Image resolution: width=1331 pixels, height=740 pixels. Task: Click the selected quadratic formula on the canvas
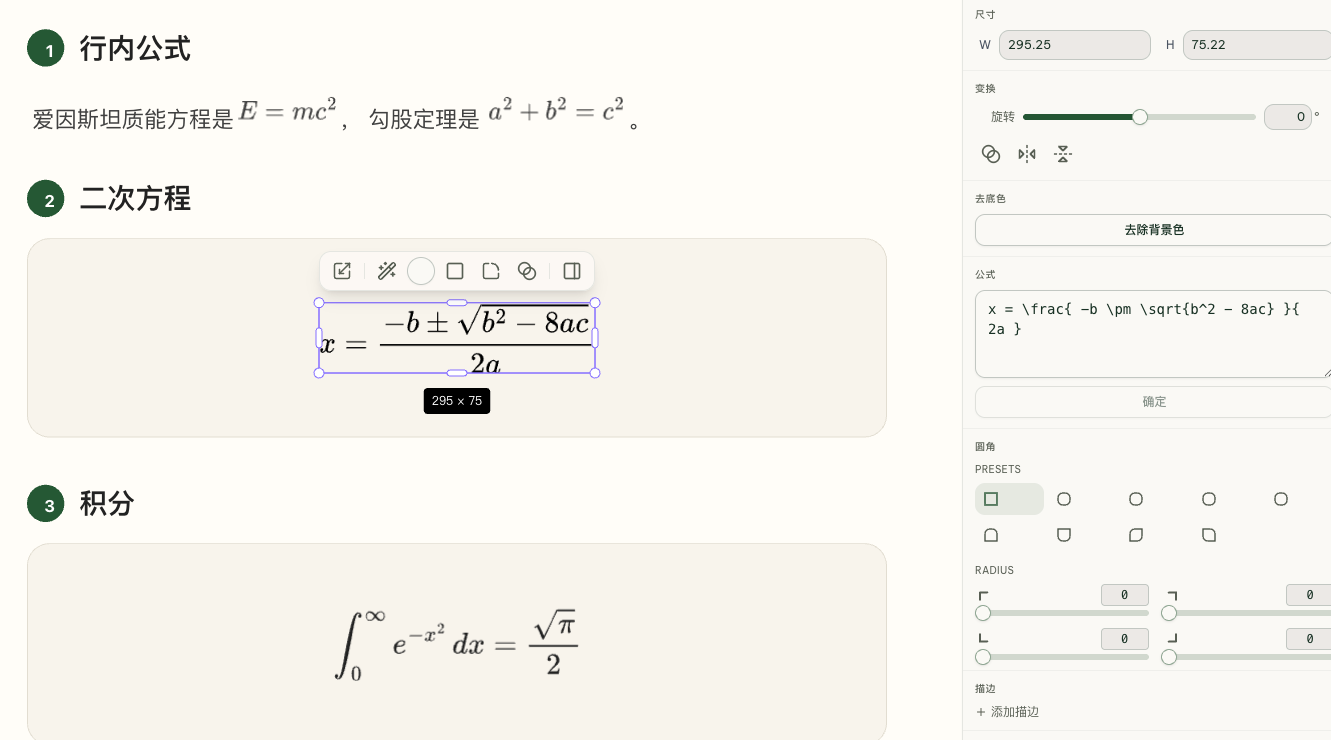(x=457, y=338)
